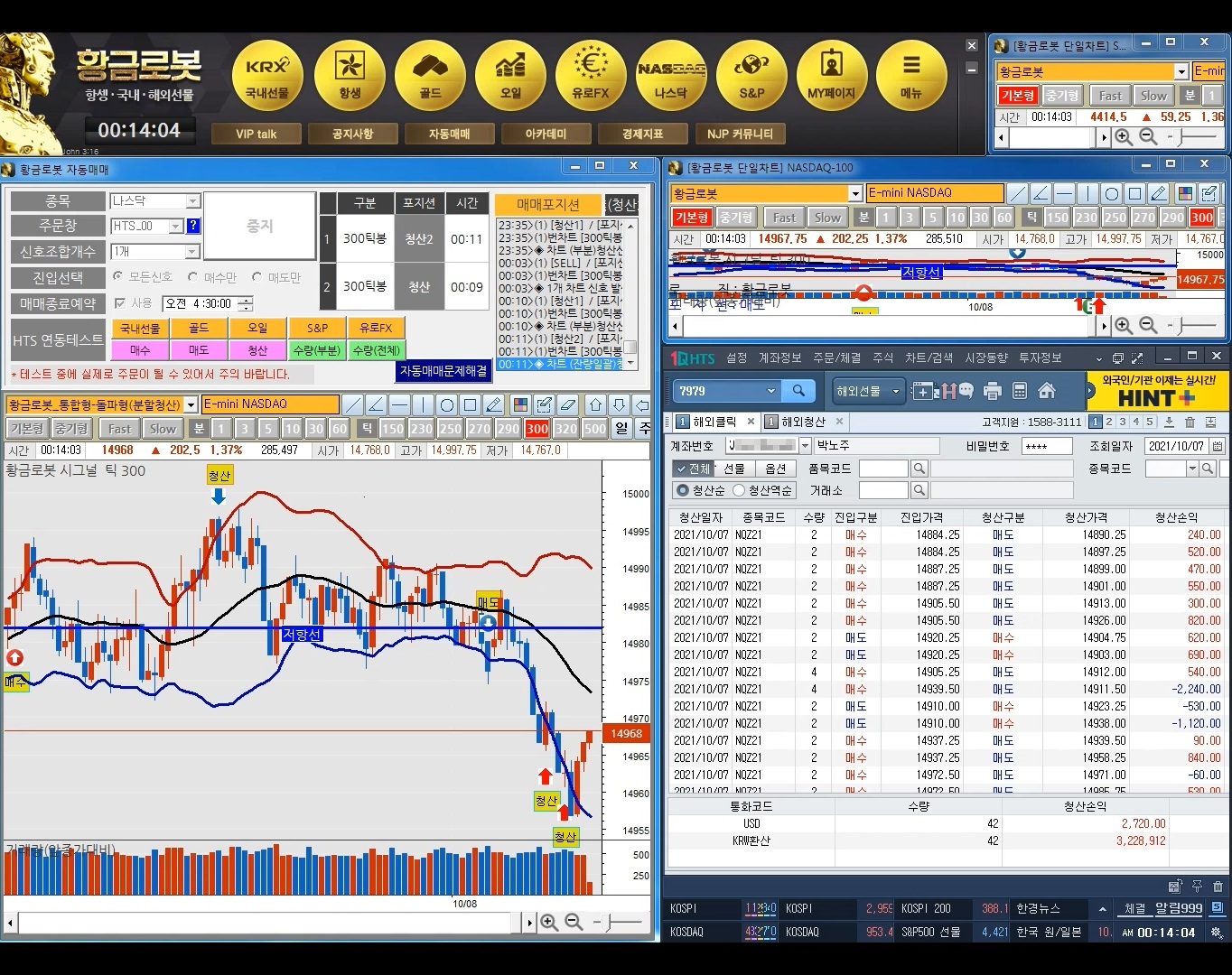Image resolution: width=1232 pixels, height=975 pixels.
Task: Open the 항셍 round button
Action: (349, 76)
